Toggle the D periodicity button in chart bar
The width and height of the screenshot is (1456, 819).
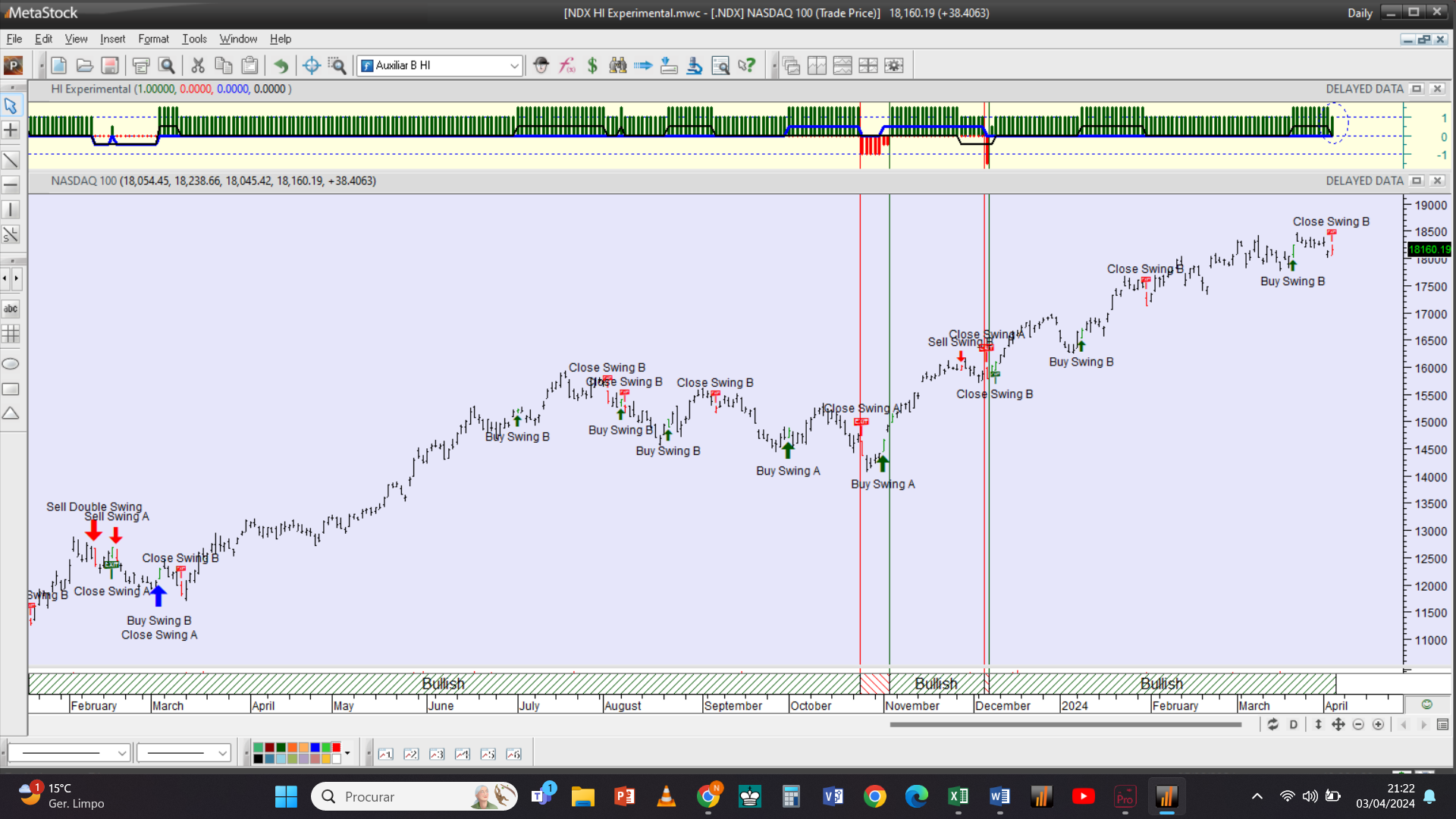(x=1293, y=724)
